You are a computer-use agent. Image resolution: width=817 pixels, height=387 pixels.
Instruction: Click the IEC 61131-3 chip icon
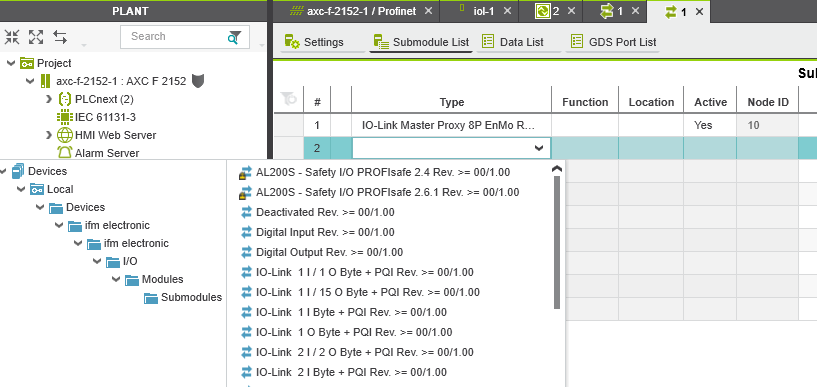pos(65,117)
